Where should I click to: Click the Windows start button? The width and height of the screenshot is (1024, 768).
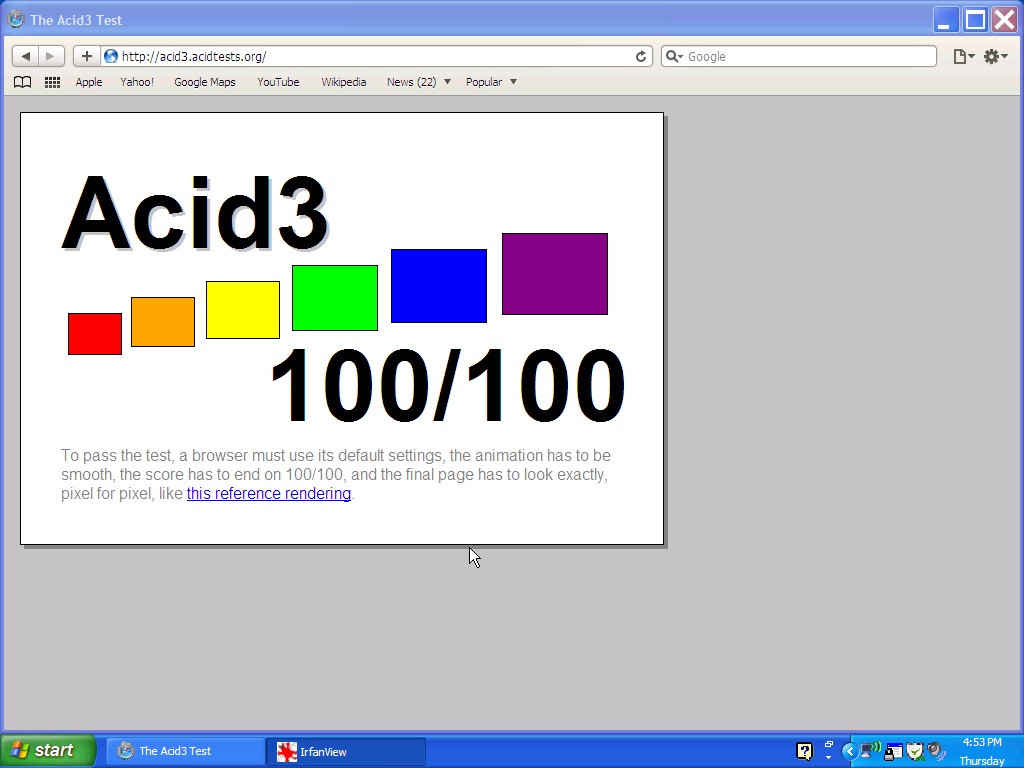point(47,751)
